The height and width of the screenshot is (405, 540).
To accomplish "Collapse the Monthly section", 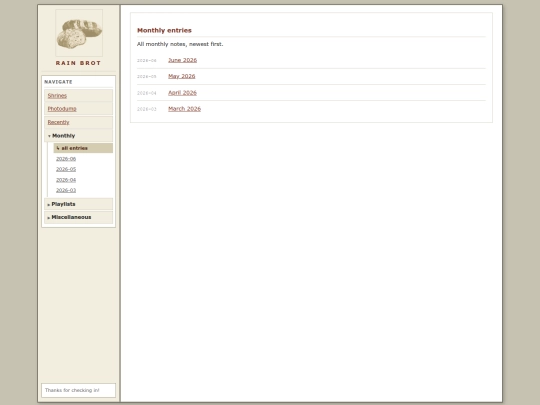I will (x=79, y=136).
